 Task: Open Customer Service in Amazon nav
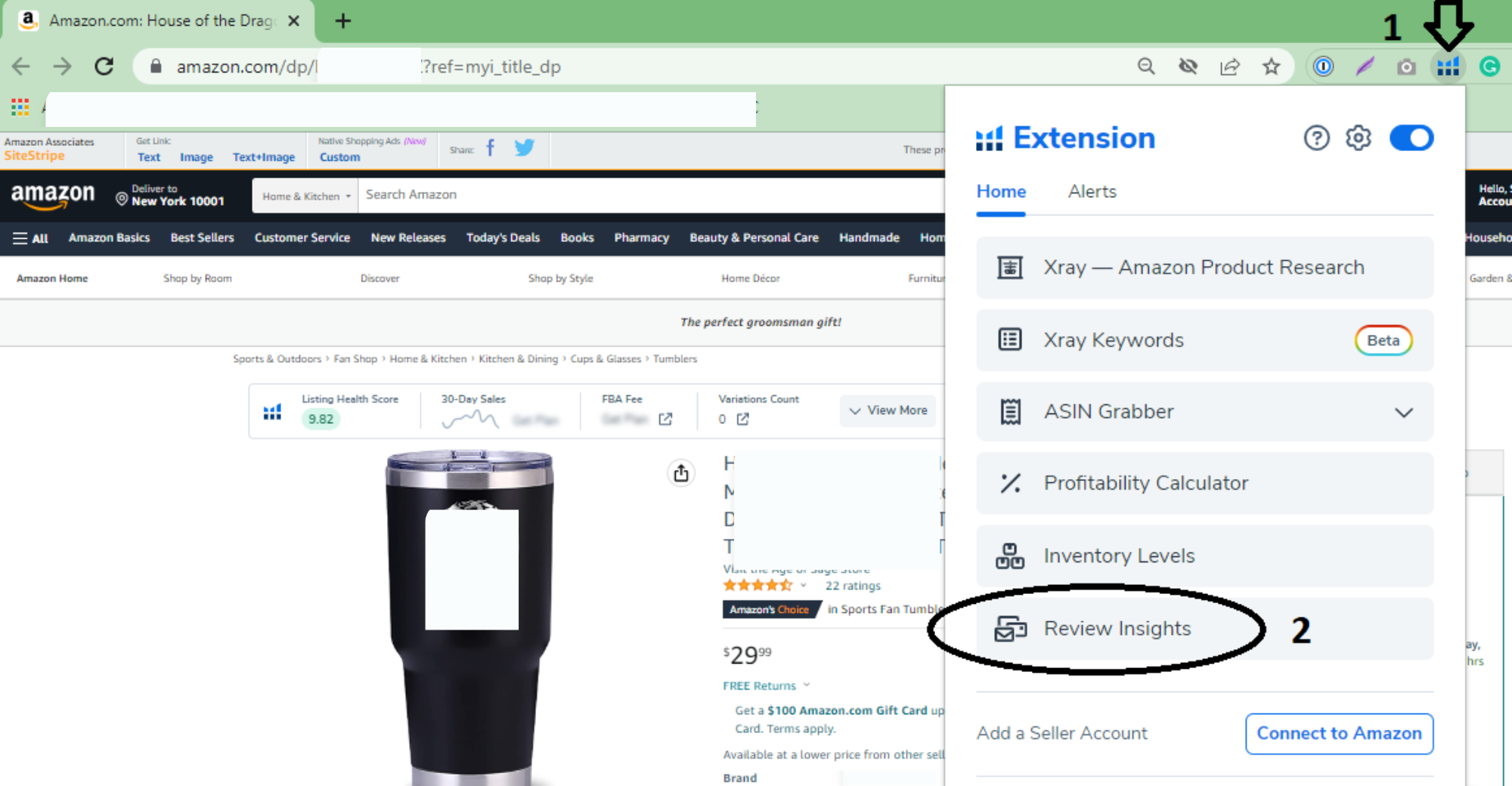pos(302,238)
